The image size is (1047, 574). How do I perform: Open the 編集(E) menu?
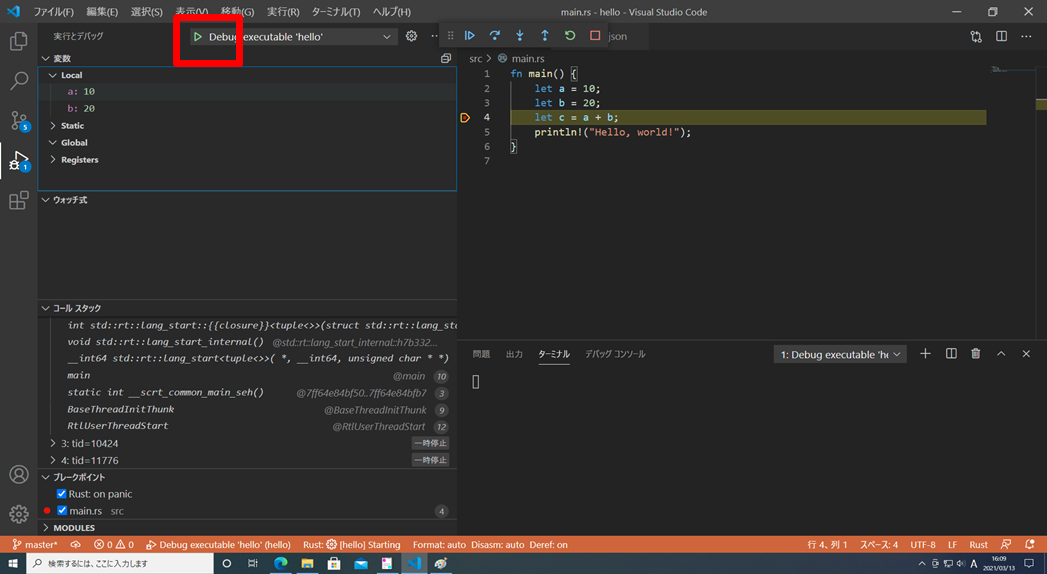point(102,12)
